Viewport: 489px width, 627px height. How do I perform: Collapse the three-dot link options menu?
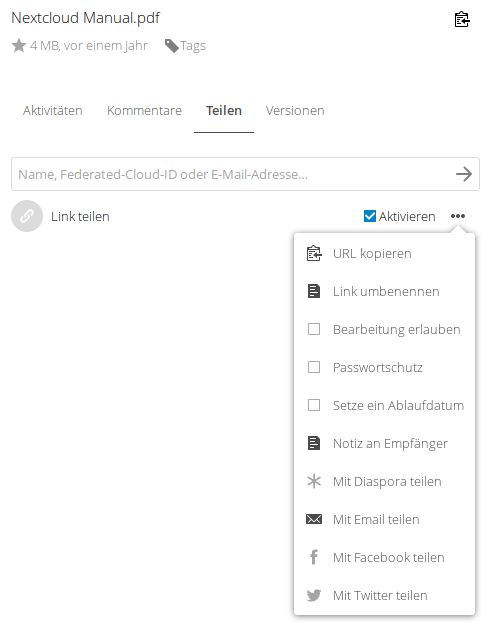click(458, 216)
